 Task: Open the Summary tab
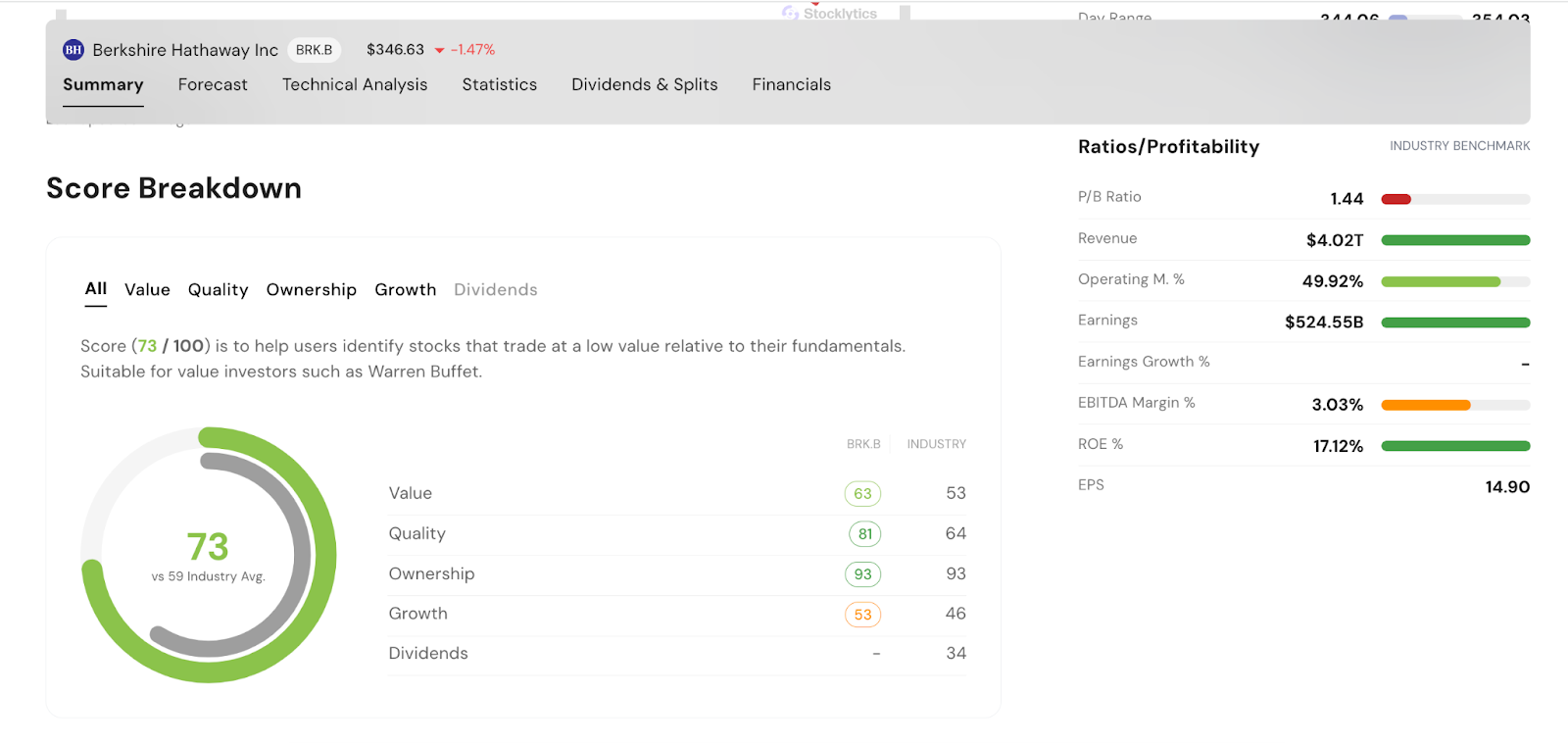[103, 84]
